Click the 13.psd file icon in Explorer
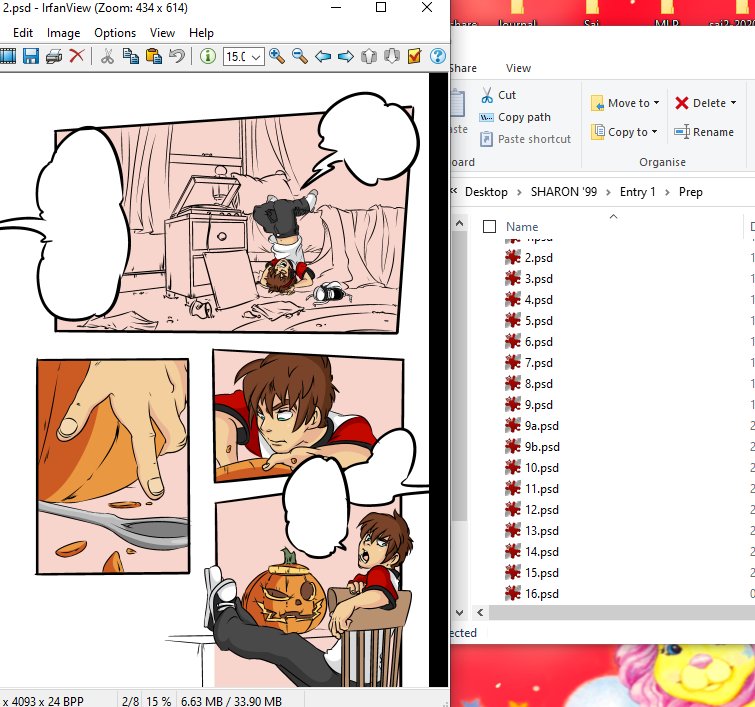 click(513, 530)
